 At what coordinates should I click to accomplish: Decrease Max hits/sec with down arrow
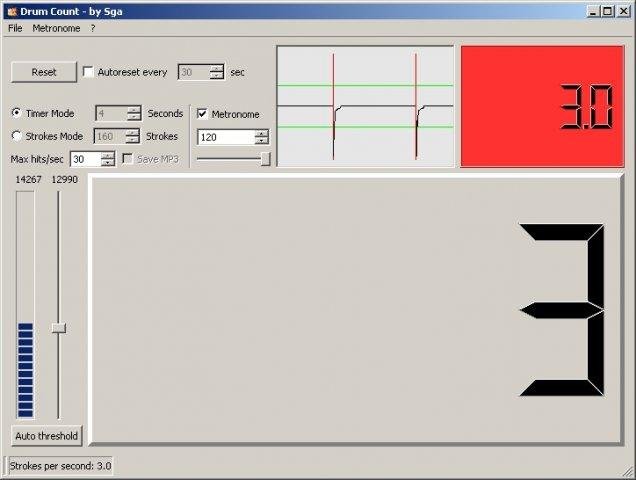point(107,163)
